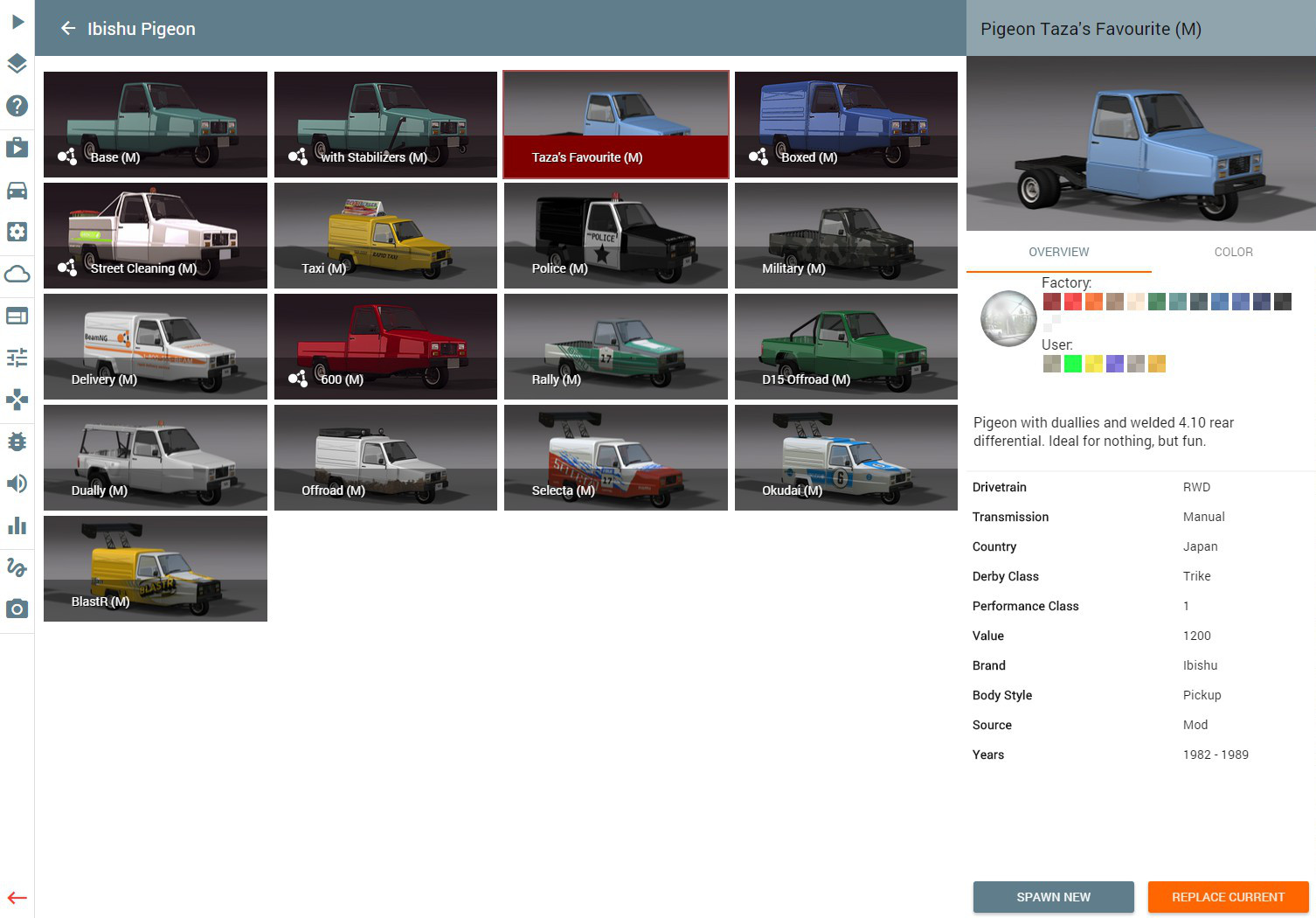The height and width of the screenshot is (918, 1316).
Task: Select the Dually (M) configuration thumbnail
Action: (156, 457)
